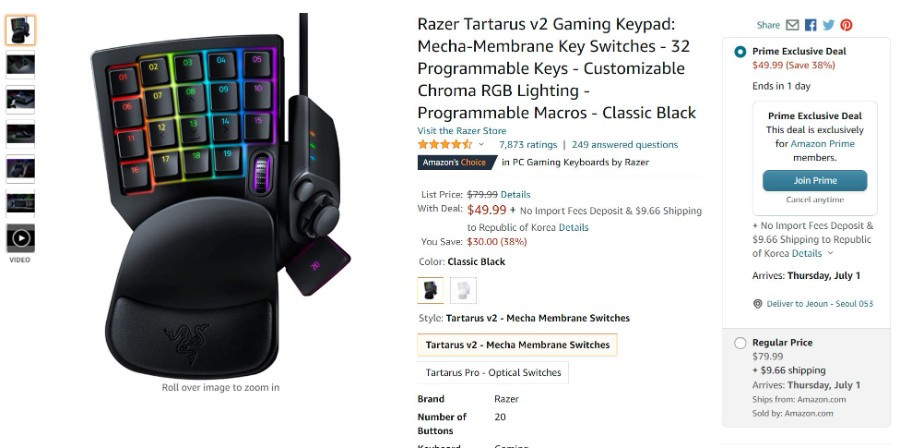The width and height of the screenshot is (900, 448).
Task: Click the location pin delivery icon
Action: pos(758,303)
